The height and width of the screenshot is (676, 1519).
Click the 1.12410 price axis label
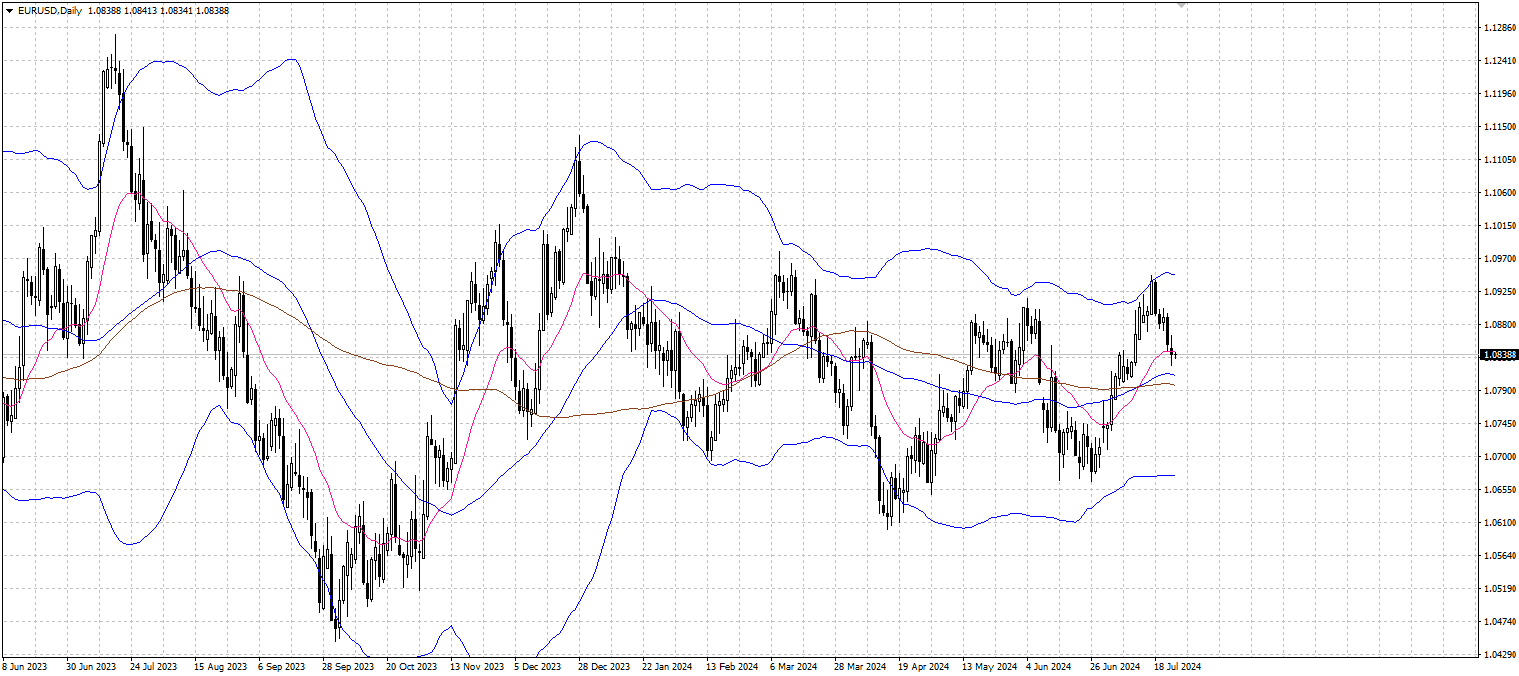[1500, 61]
